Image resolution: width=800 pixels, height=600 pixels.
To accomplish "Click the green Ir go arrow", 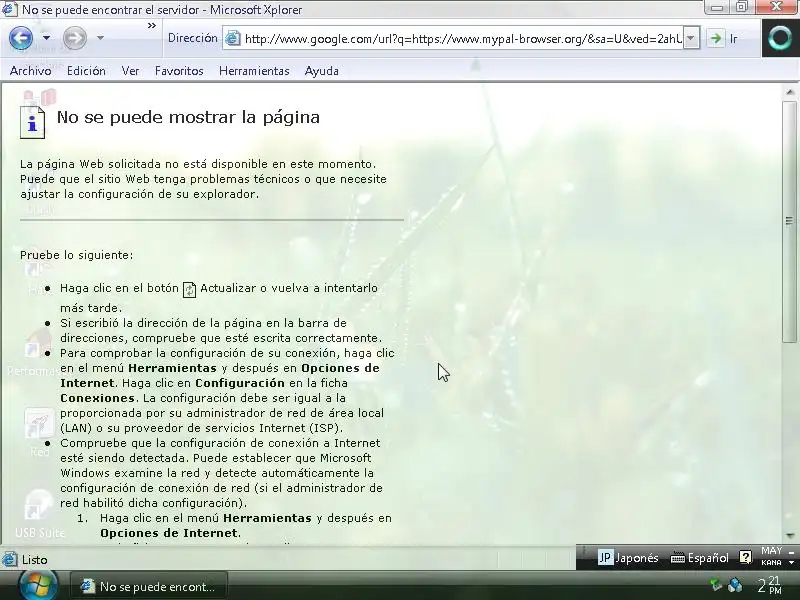I will [716, 38].
